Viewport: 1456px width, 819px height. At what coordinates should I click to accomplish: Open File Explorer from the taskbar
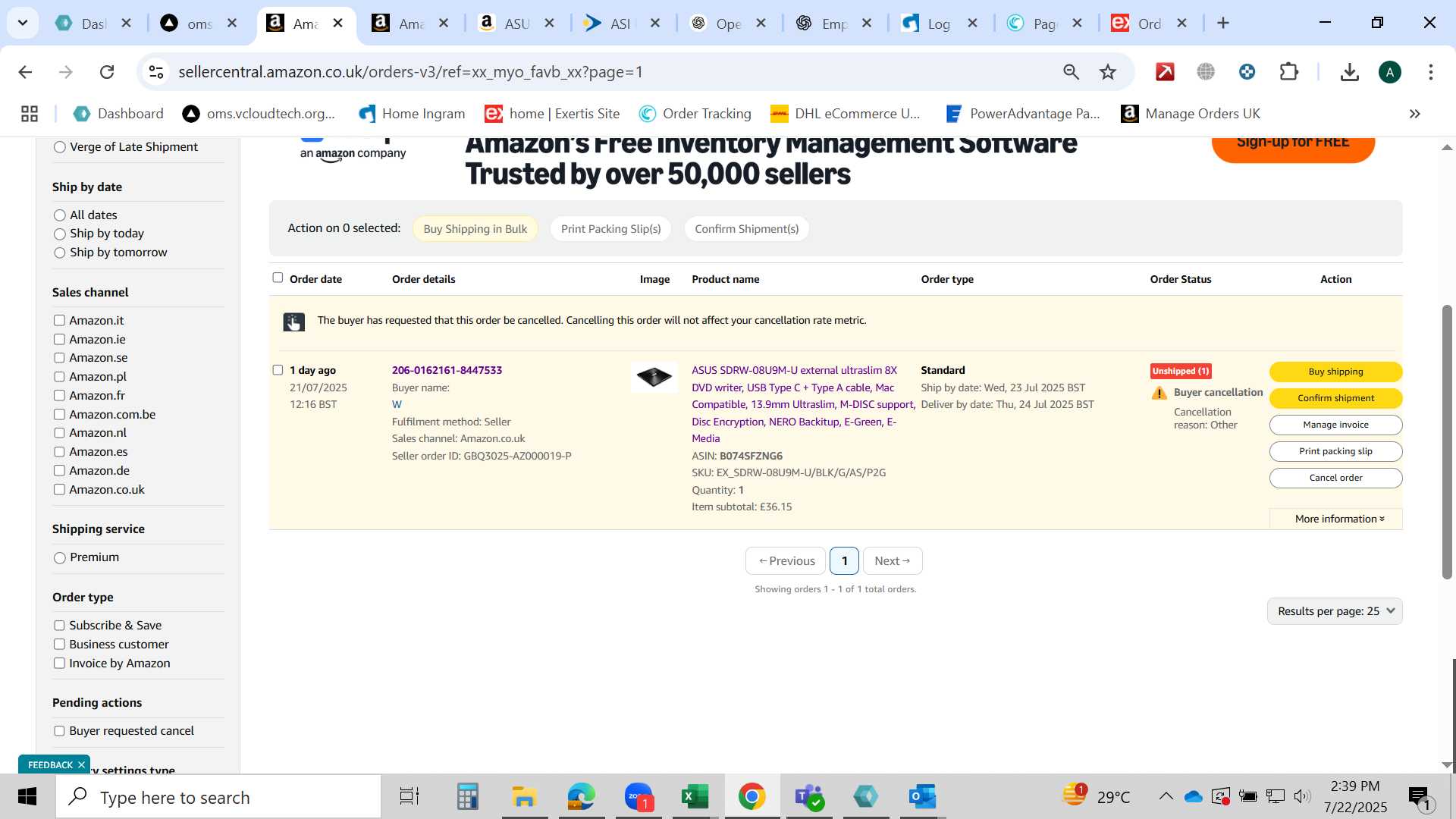(524, 797)
